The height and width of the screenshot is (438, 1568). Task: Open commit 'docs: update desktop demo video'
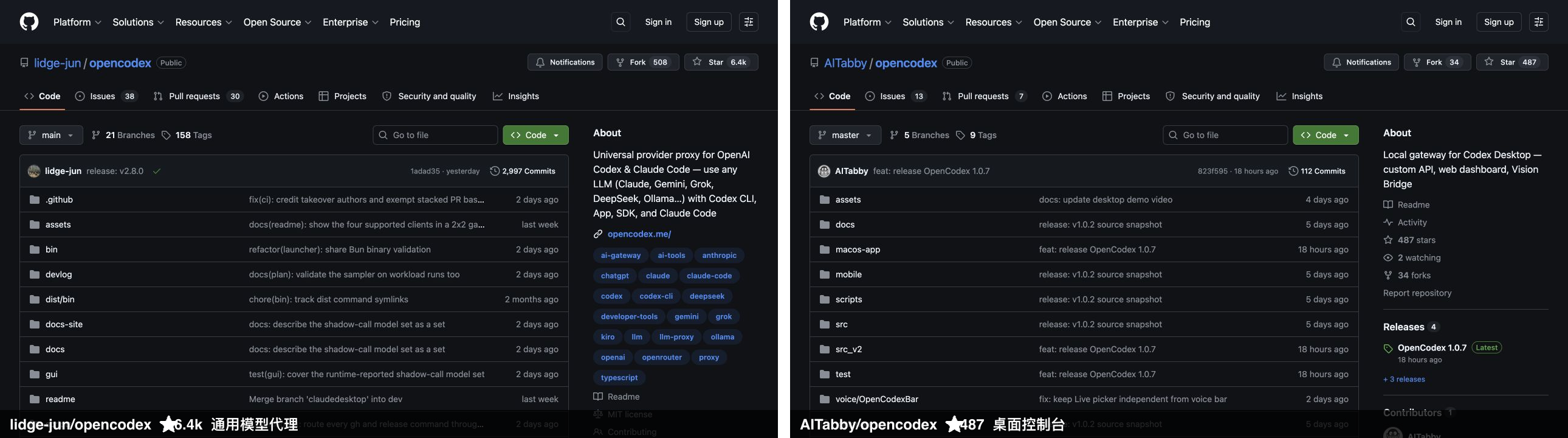tap(1106, 200)
